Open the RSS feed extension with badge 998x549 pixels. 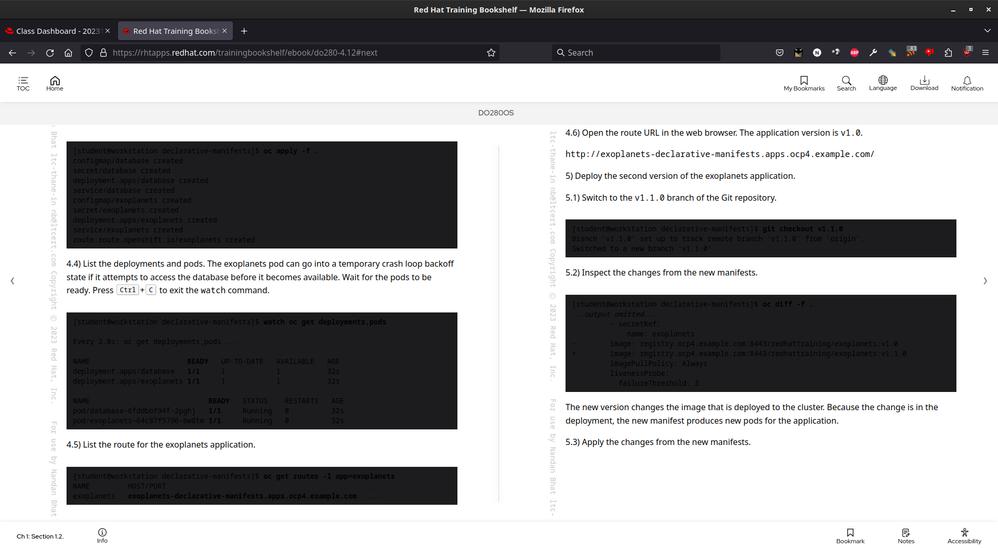[x=911, y=52]
